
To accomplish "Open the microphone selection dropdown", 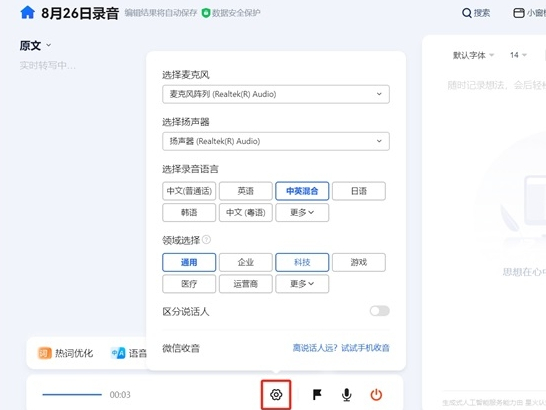I will [x=276, y=94].
